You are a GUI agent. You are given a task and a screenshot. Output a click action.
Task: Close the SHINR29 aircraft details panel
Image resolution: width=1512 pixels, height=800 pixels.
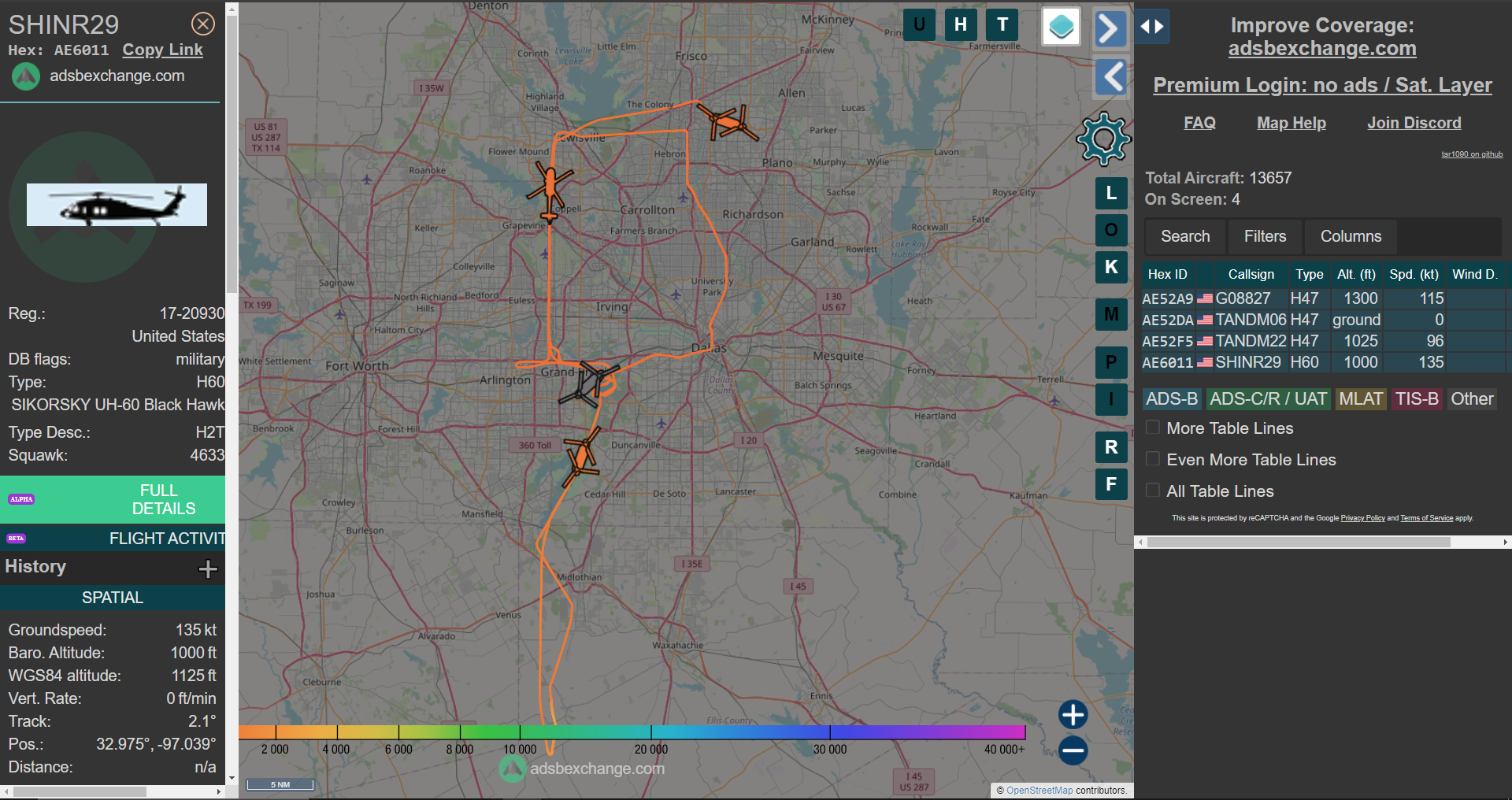203,24
